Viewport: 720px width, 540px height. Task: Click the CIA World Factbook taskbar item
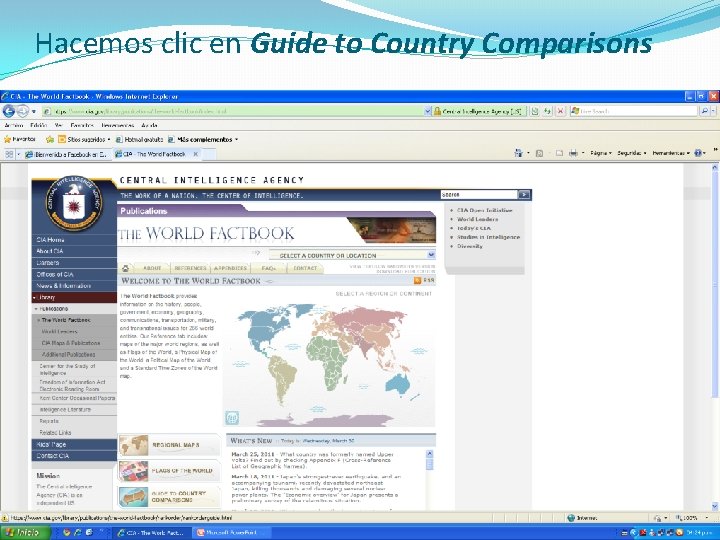(151, 533)
